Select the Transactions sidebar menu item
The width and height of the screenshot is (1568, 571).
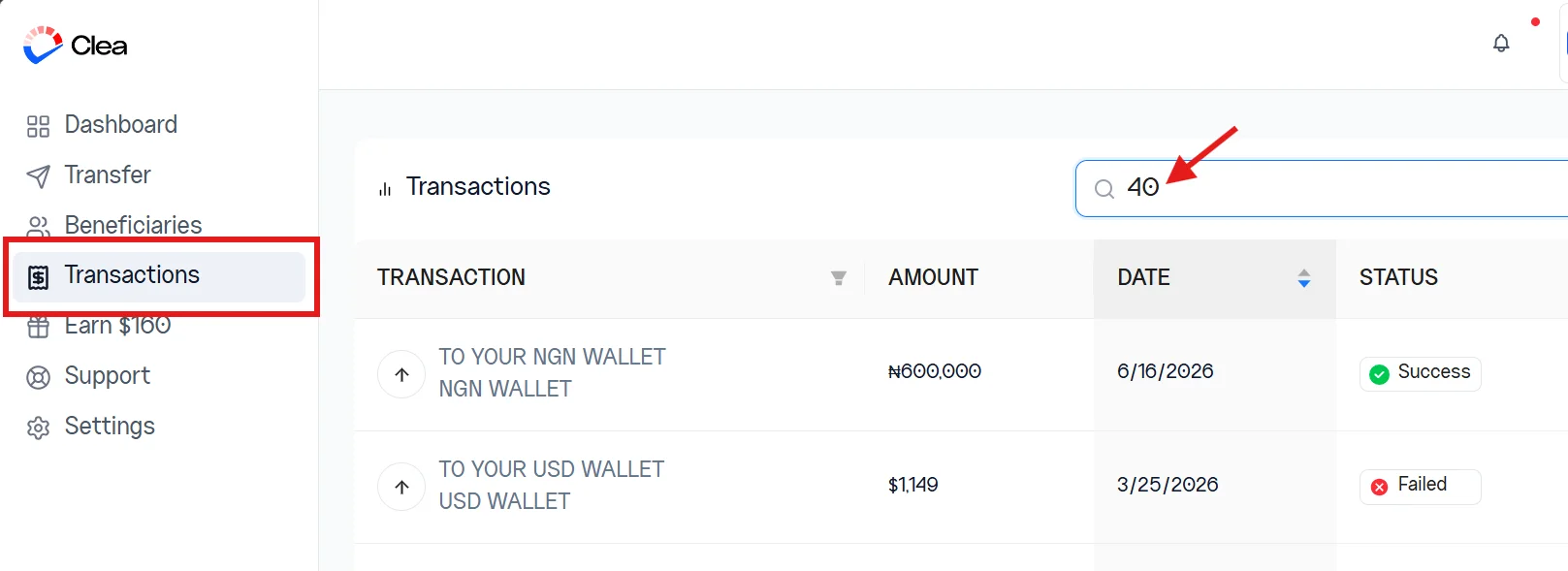click(x=160, y=276)
